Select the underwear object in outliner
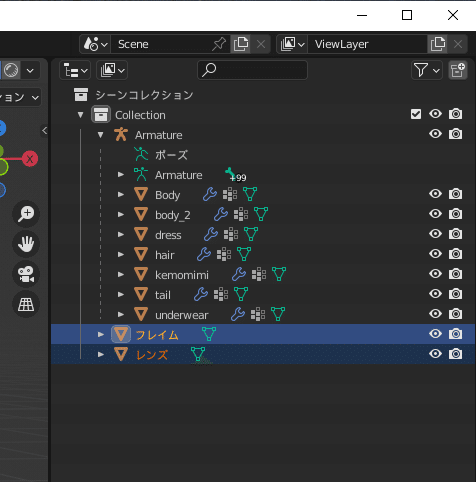The width and height of the screenshot is (476, 482). [182, 315]
